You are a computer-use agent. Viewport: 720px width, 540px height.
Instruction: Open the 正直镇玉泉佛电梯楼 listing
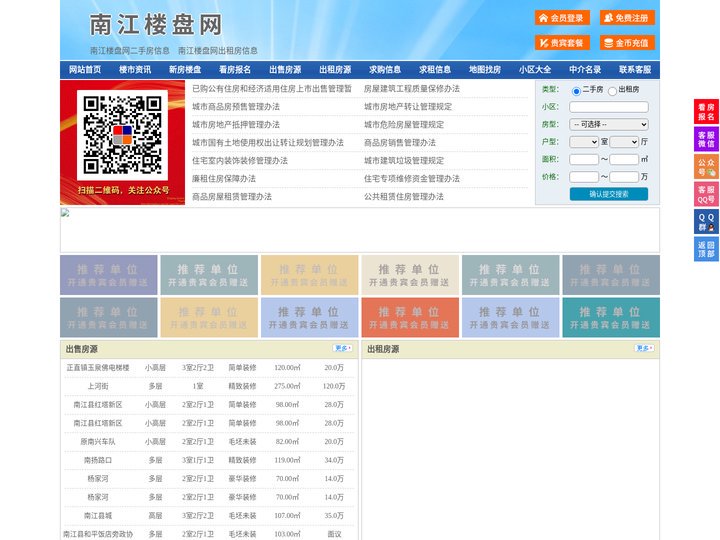coord(98,368)
